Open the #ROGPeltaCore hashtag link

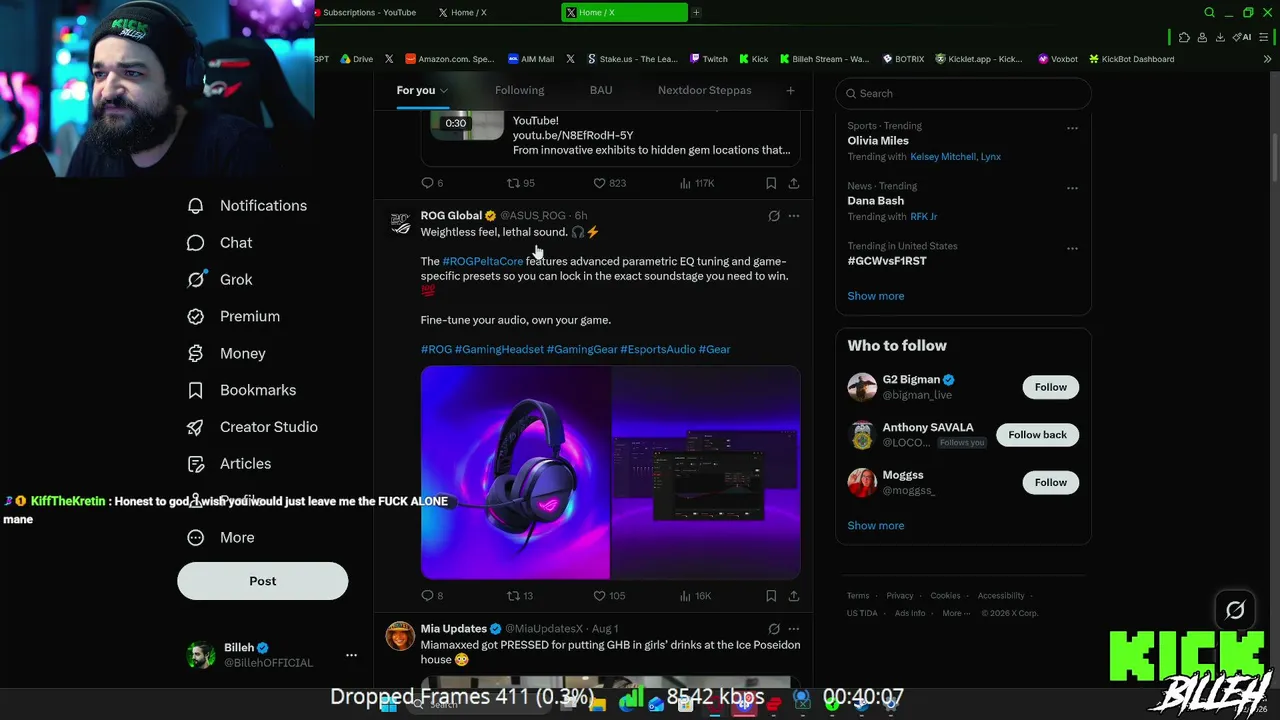click(483, 262)
